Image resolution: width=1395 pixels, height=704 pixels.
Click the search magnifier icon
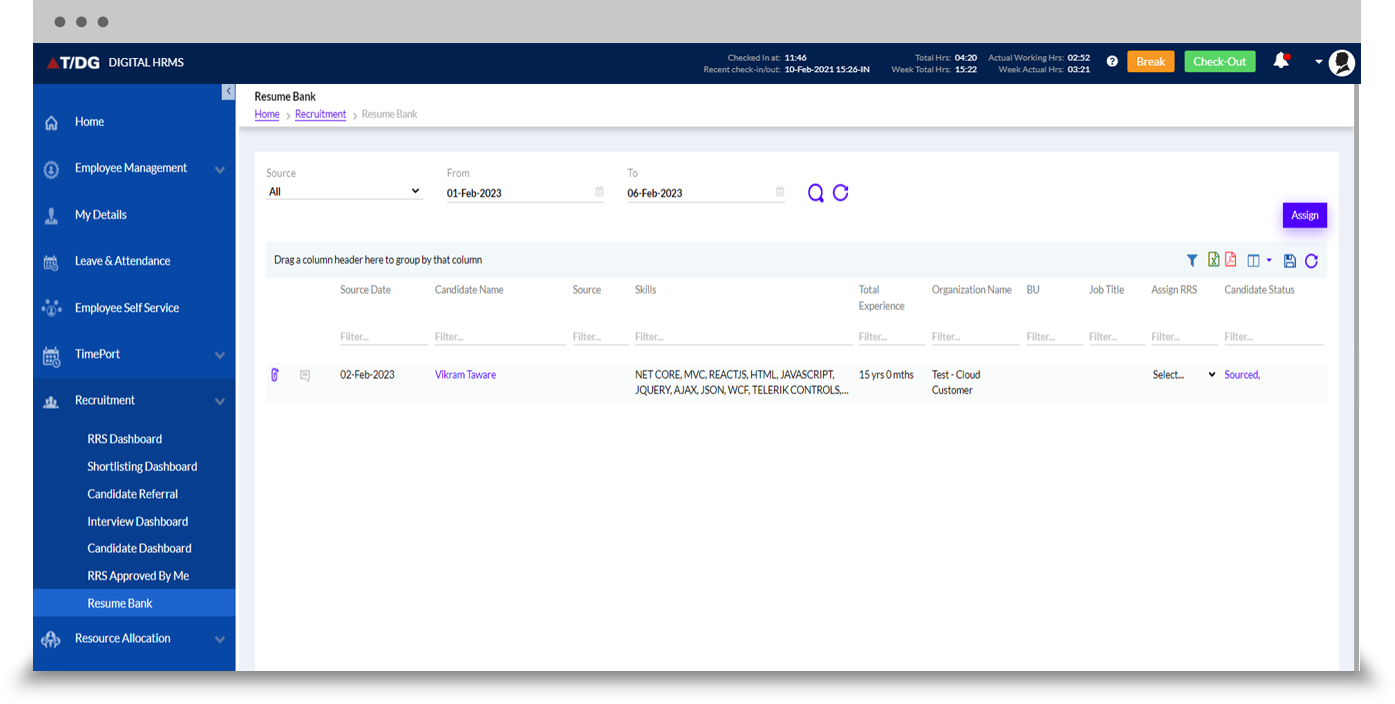[816, 193]
